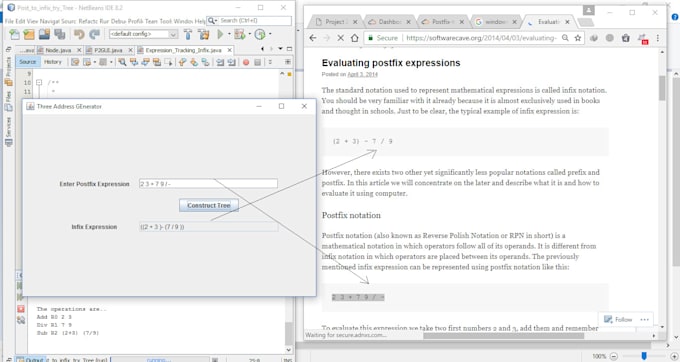The image size is (680, 362).
Task: Switch to the Source view toggle
Action: [28, 62]
